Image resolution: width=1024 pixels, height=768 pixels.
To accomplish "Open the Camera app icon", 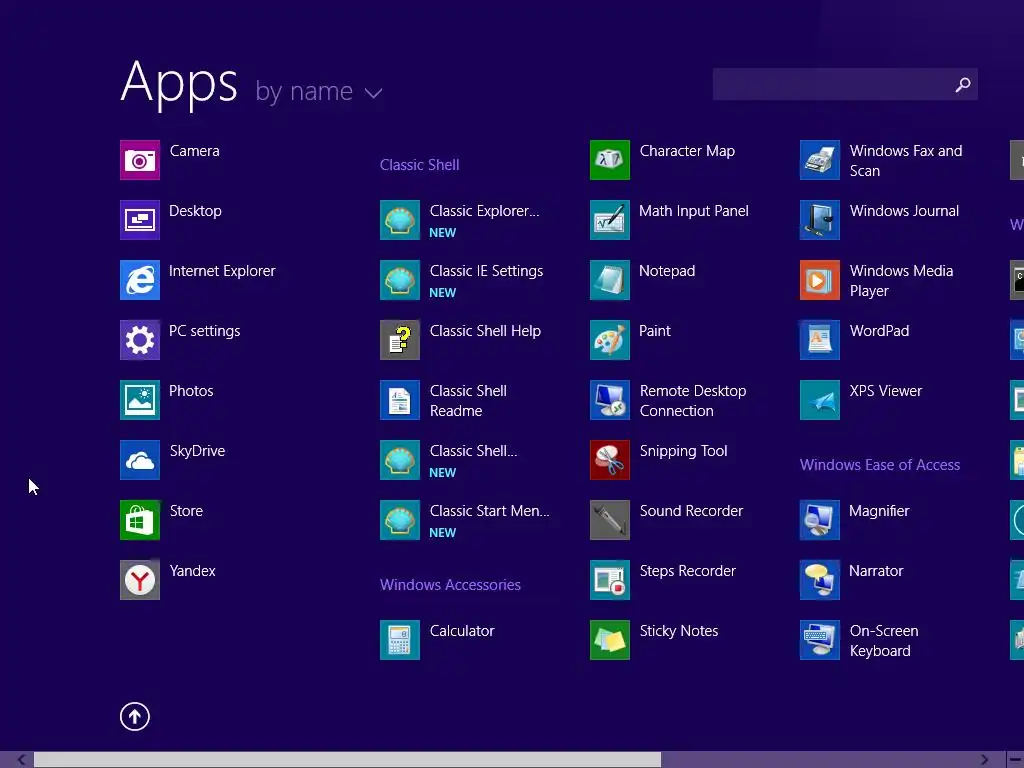I will tap(140, 160).
